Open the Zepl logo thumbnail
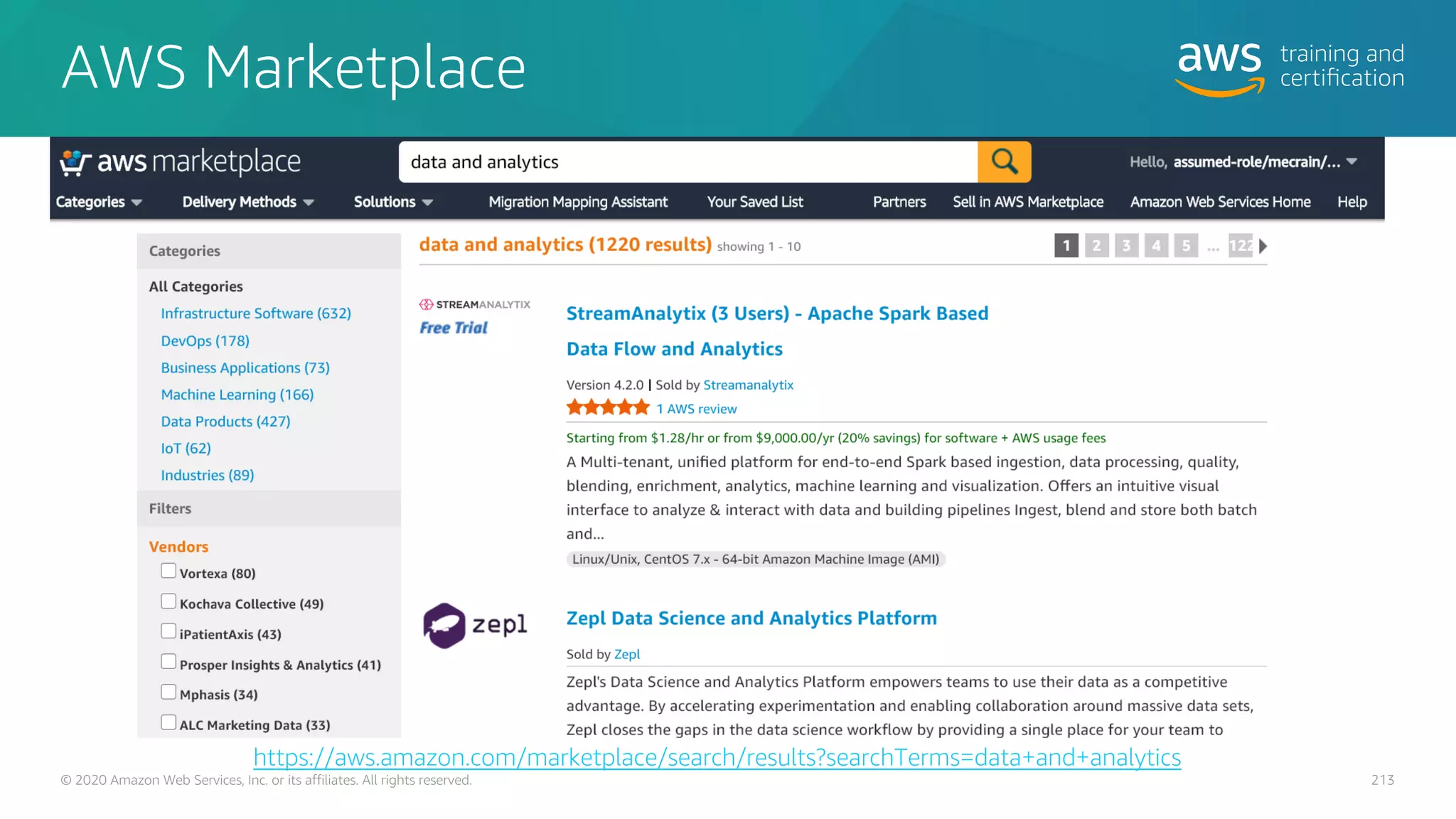 pos(475,625)
